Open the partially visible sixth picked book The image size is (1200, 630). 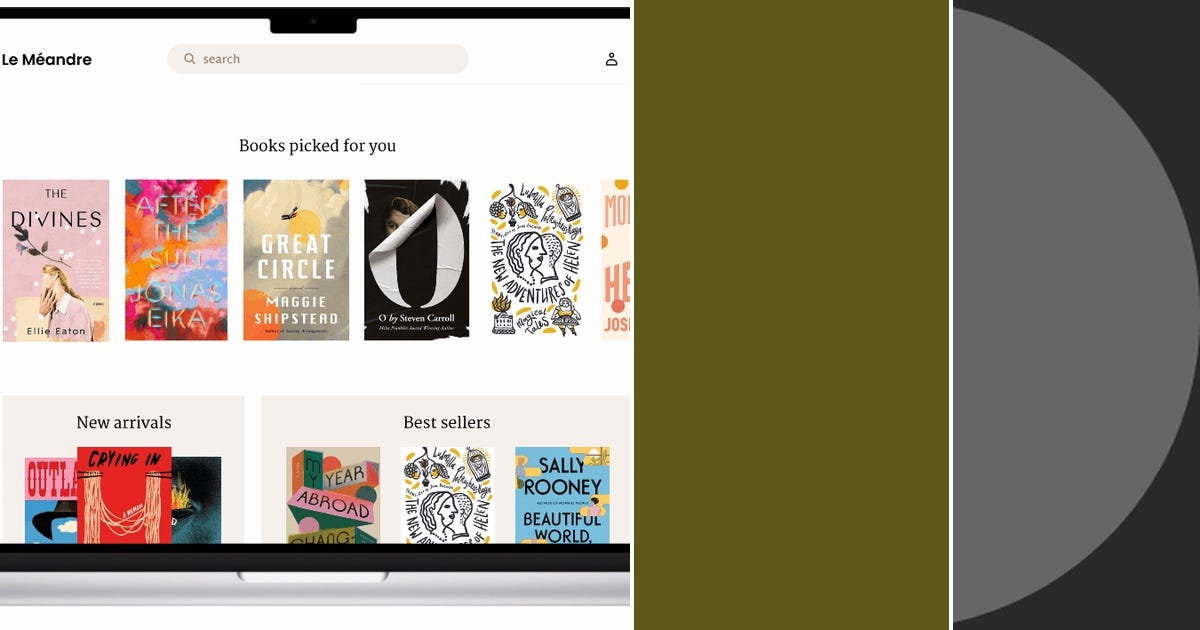[x=616, y=260]
